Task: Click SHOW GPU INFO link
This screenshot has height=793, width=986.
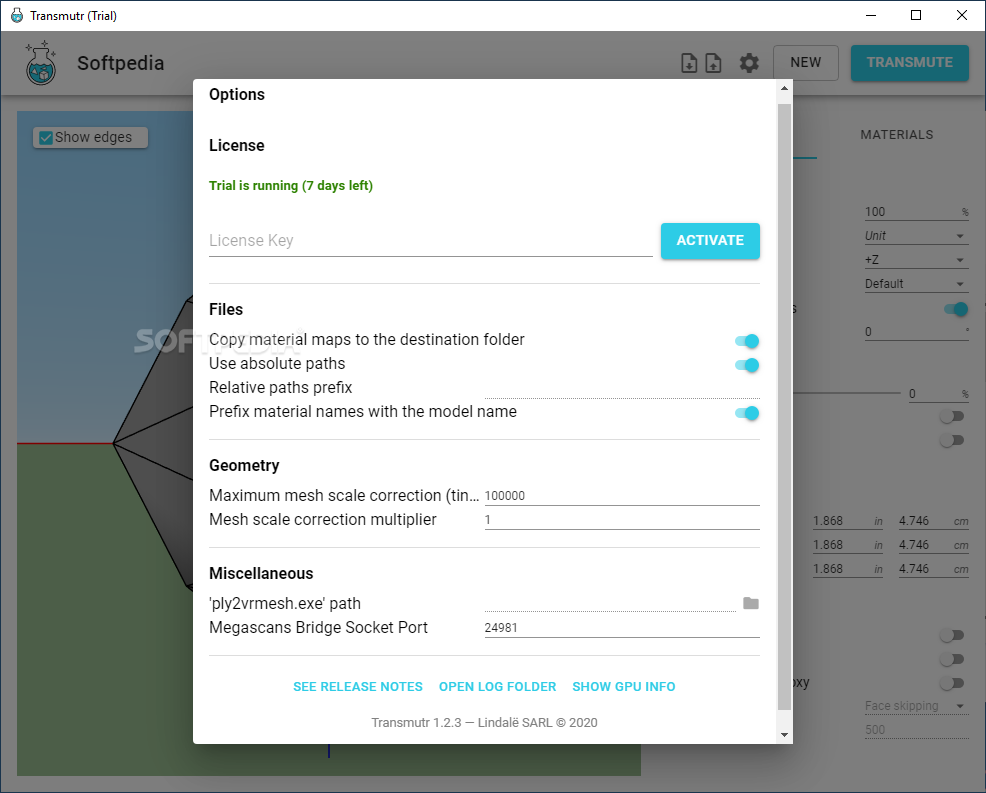Action: pos(624,687)
